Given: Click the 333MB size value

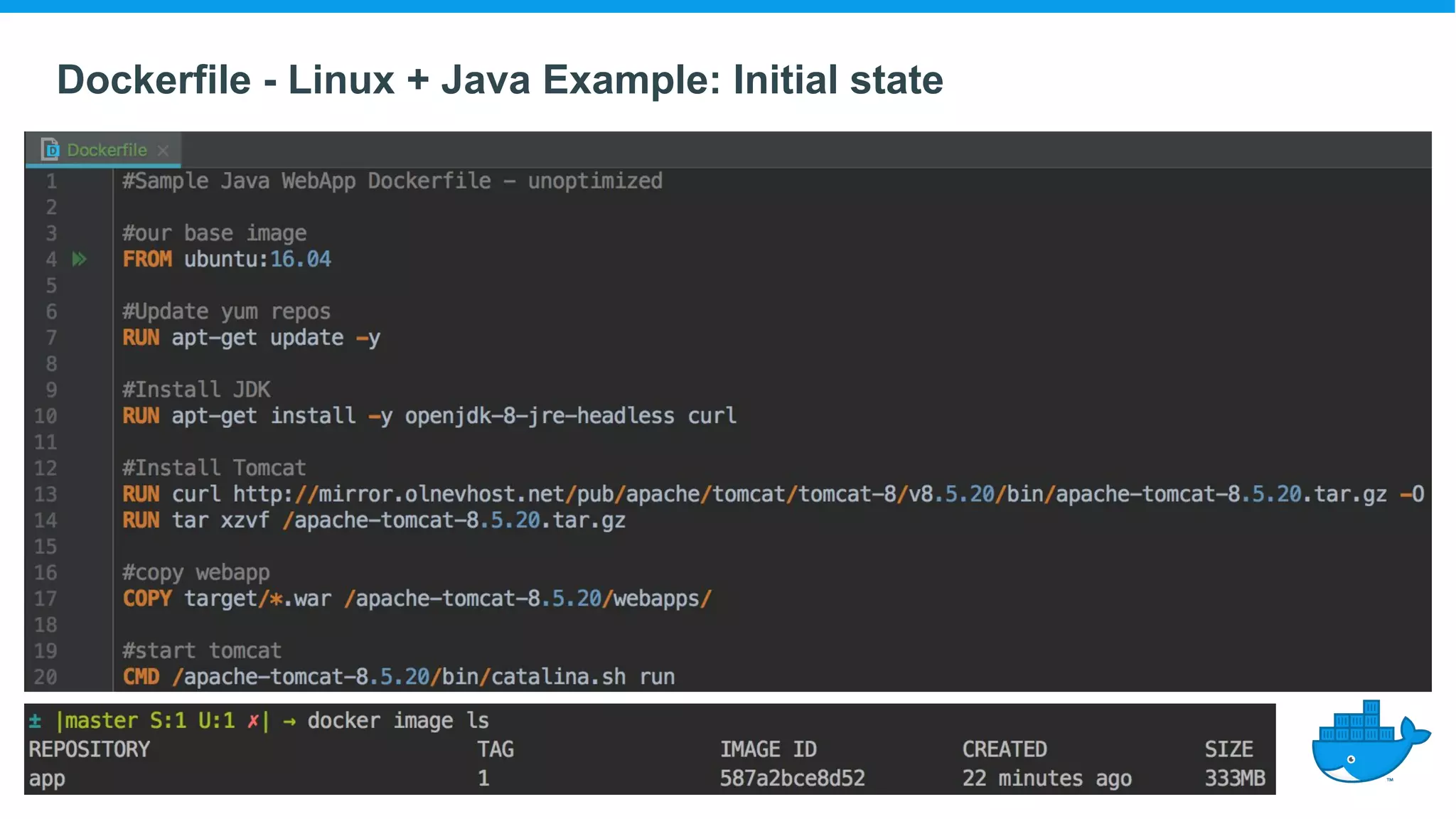Looking at the screenshot, I should point(1235,778).
